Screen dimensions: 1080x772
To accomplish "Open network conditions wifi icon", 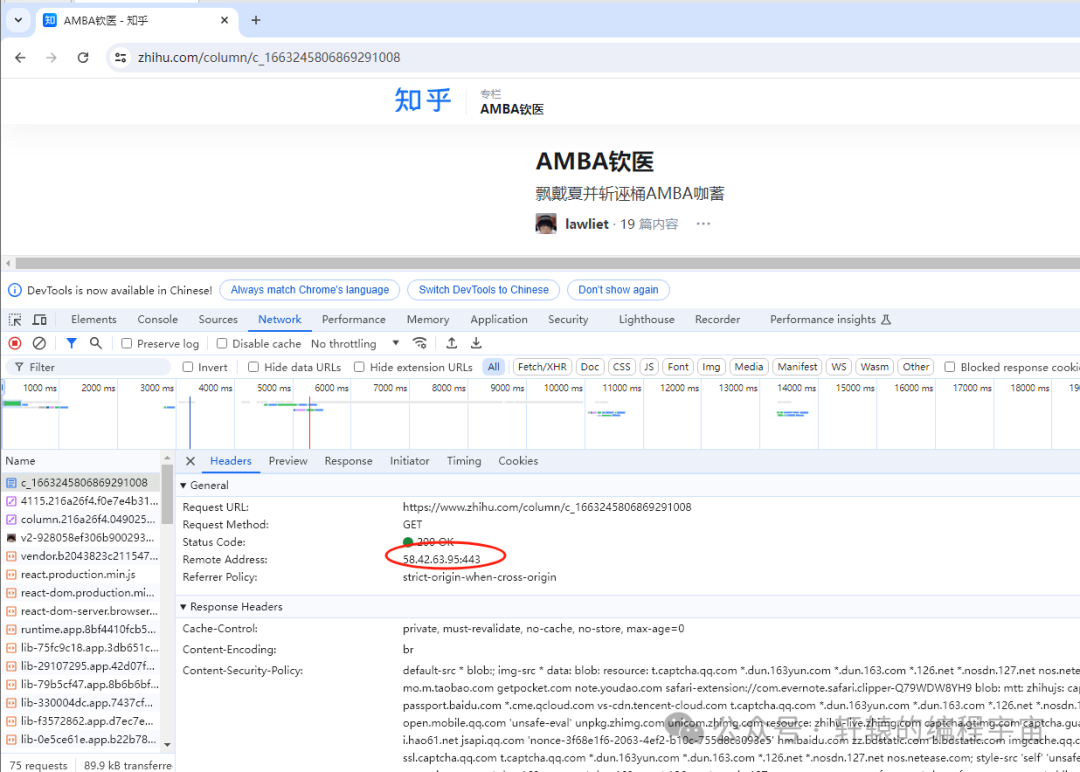I will pyautogui.click(x=419, y=343).
